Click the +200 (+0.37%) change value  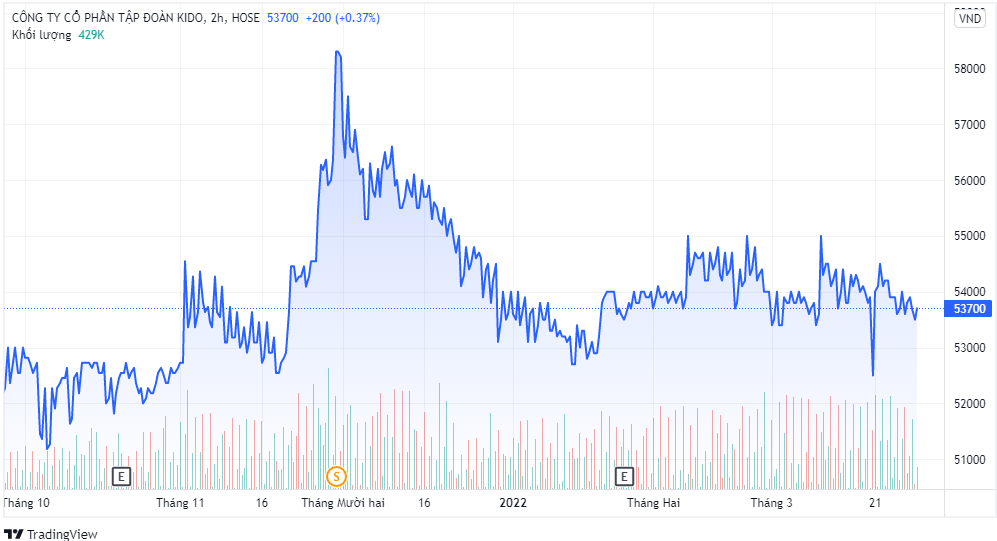(343, 18)
